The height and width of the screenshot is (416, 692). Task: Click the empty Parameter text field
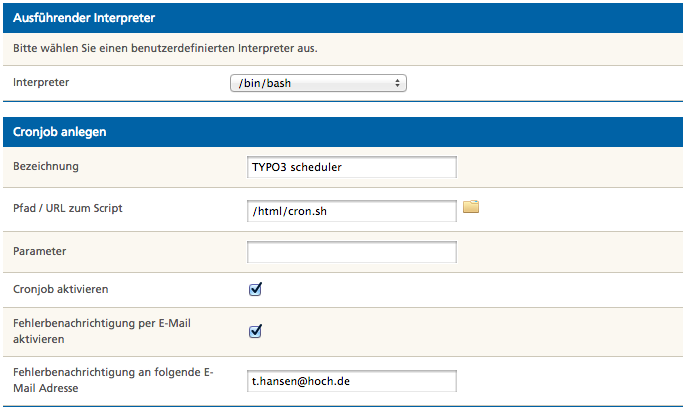(x=351, y=251)
